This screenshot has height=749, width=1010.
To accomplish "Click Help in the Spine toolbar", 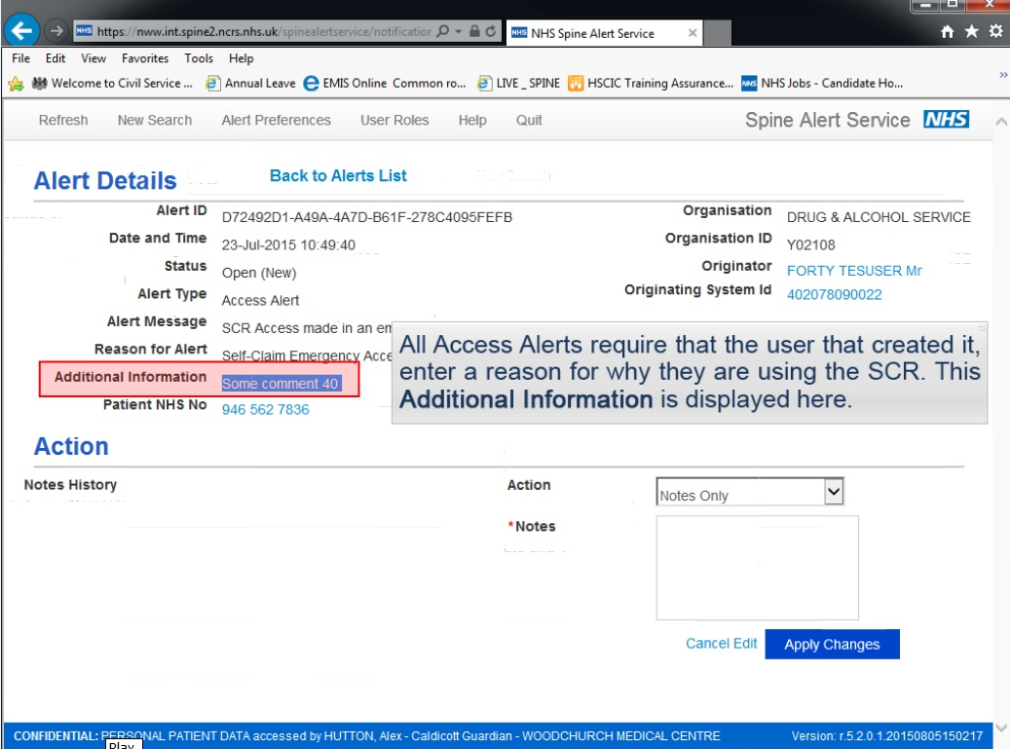I will tap(472, 120).
